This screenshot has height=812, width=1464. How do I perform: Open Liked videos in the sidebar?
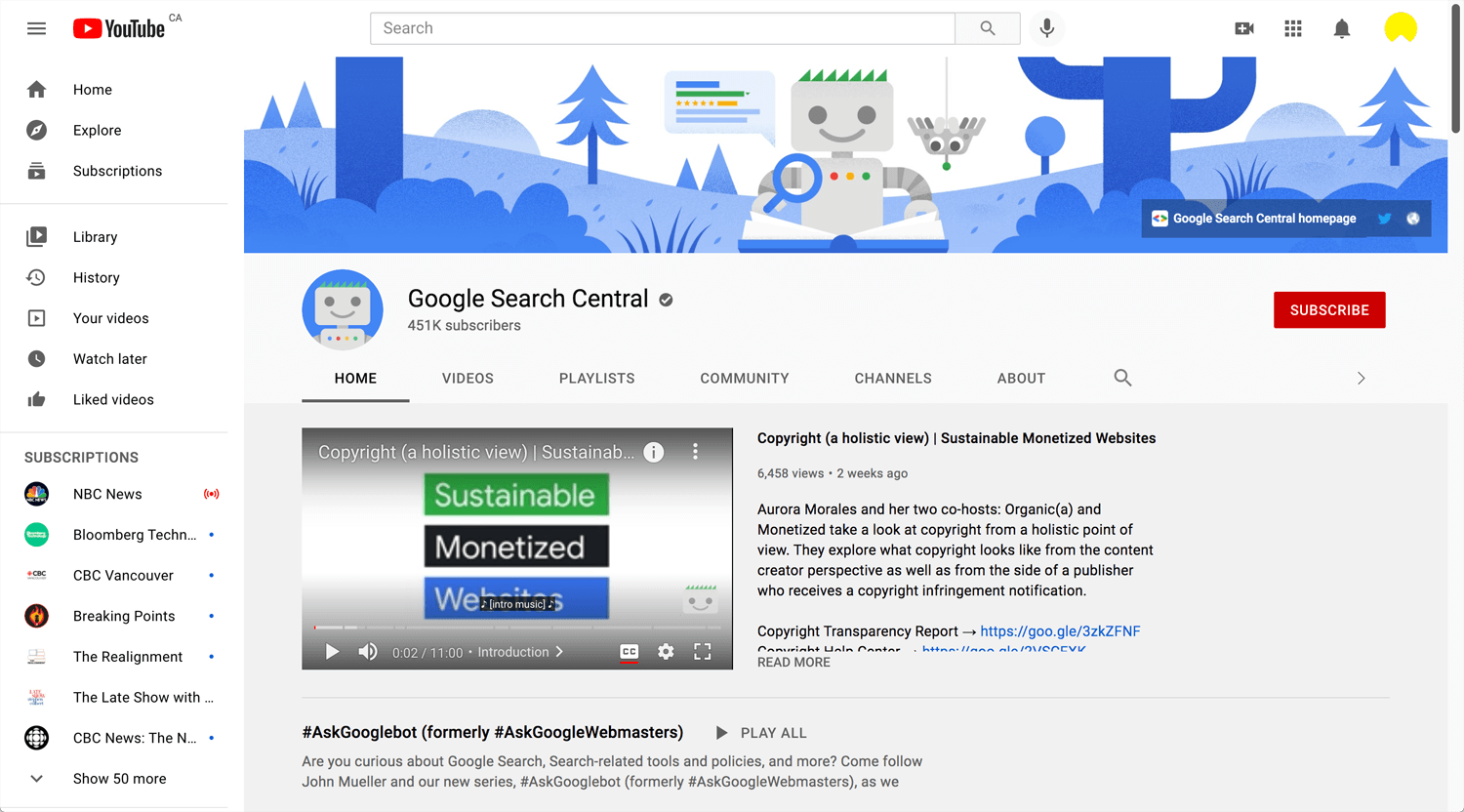point(114,399)
